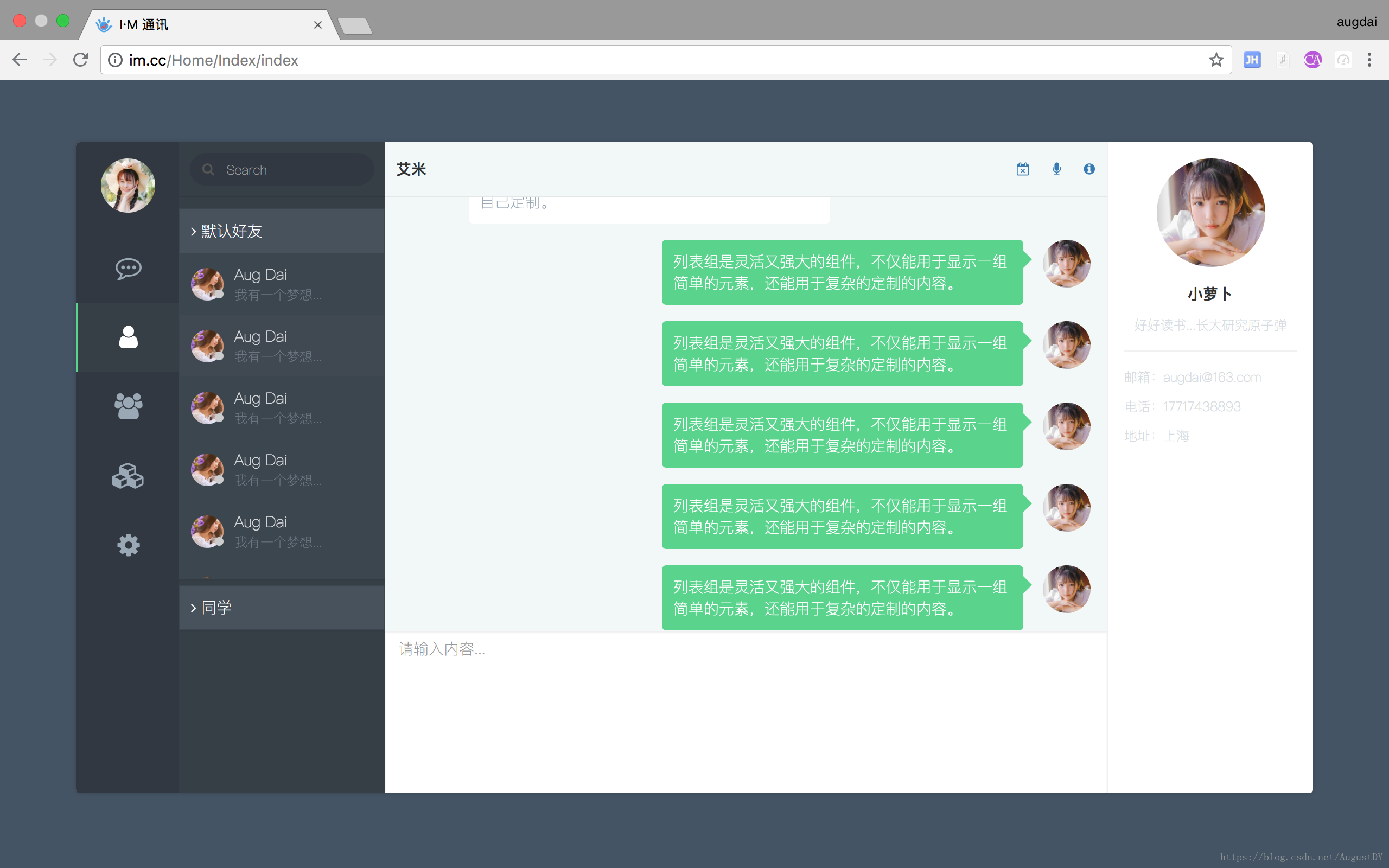Open the groups icon in sidebar
Viewport: 1389px width, 868px height.
point(128,406)
